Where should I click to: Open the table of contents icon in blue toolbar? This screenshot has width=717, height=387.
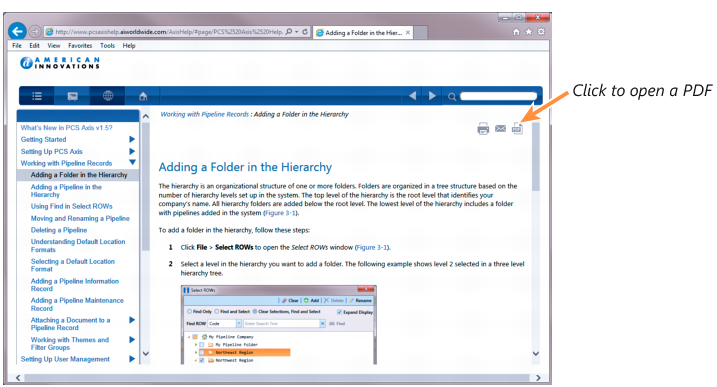click(37, 96)
